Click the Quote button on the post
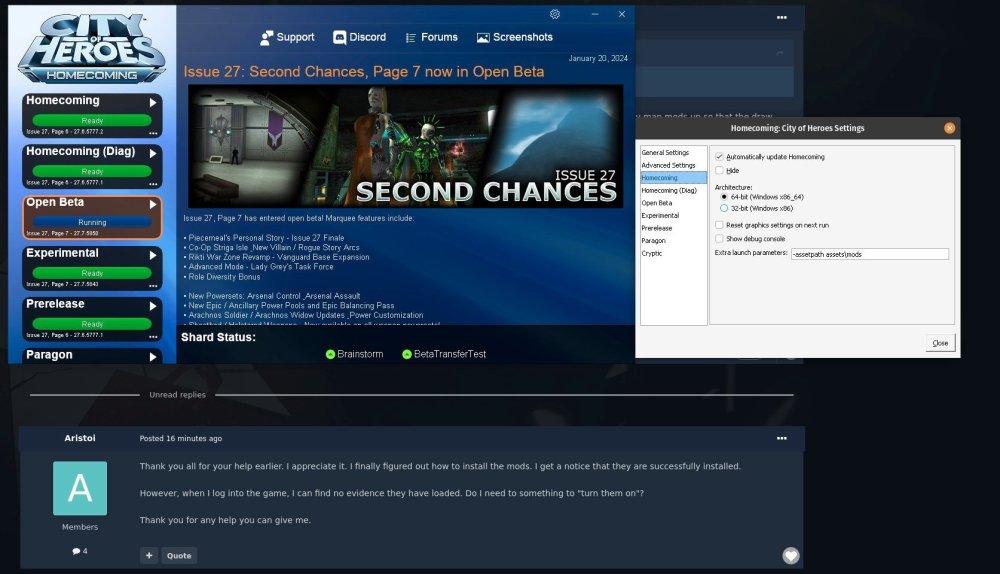Viewport: 1000px width, 574px height. [x=179, y=555]
